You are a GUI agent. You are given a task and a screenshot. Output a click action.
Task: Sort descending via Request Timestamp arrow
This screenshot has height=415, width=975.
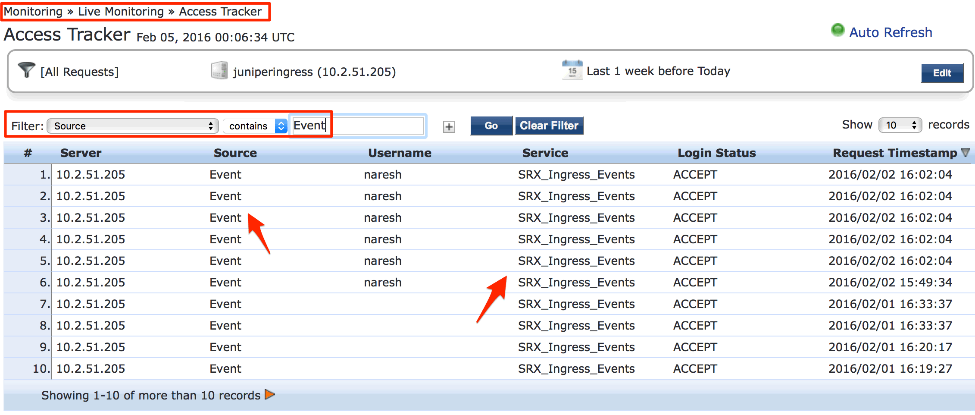click(x=965, y=152)
